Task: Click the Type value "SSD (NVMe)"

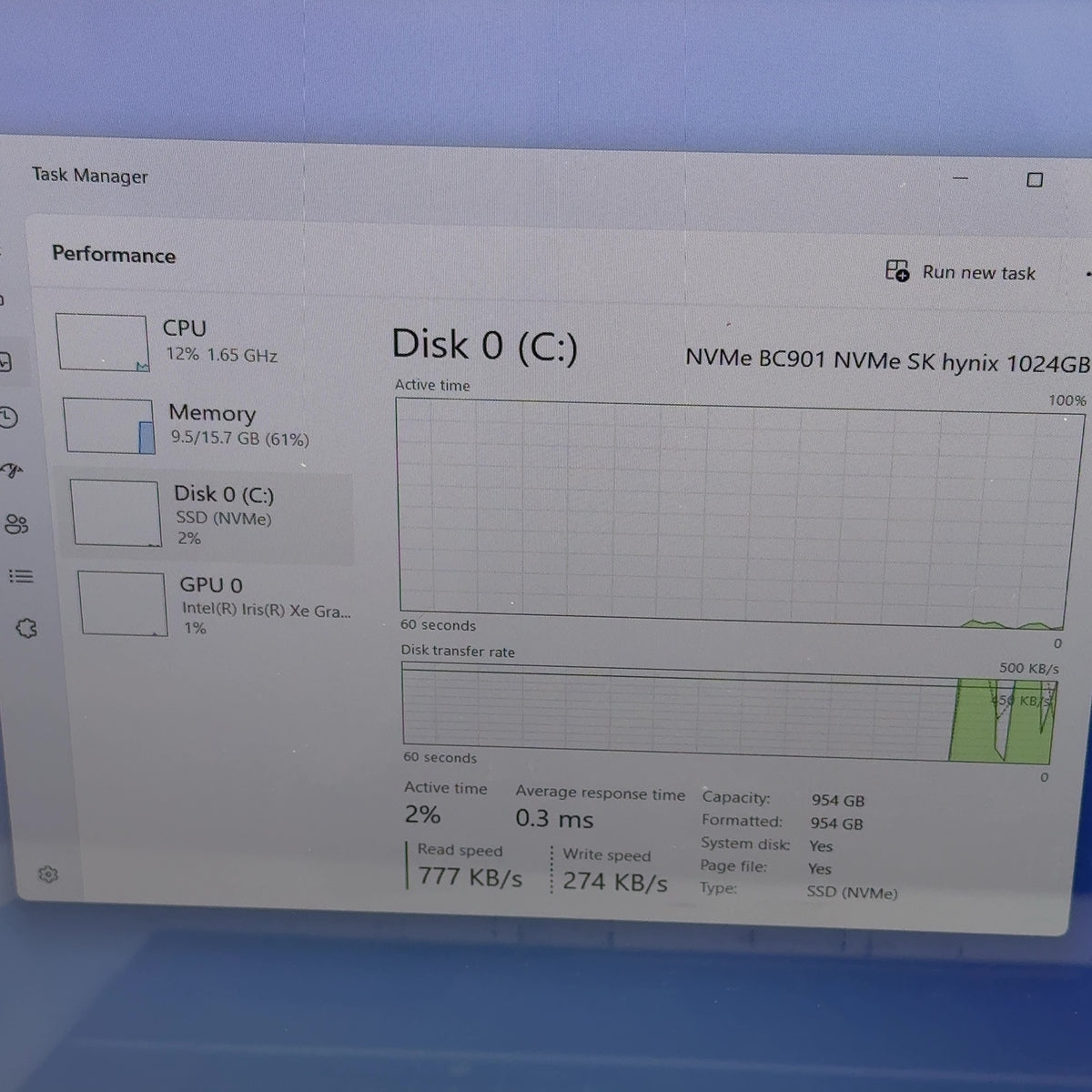Action: coord(852,893)
